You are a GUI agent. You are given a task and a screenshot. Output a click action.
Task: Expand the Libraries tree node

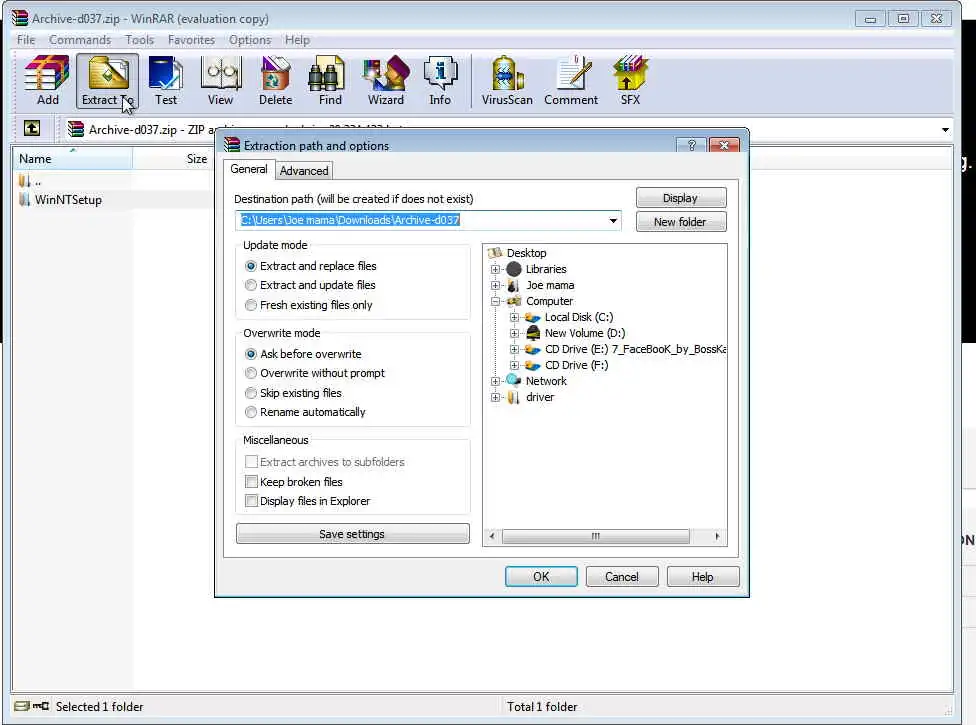tap(495, 269)
